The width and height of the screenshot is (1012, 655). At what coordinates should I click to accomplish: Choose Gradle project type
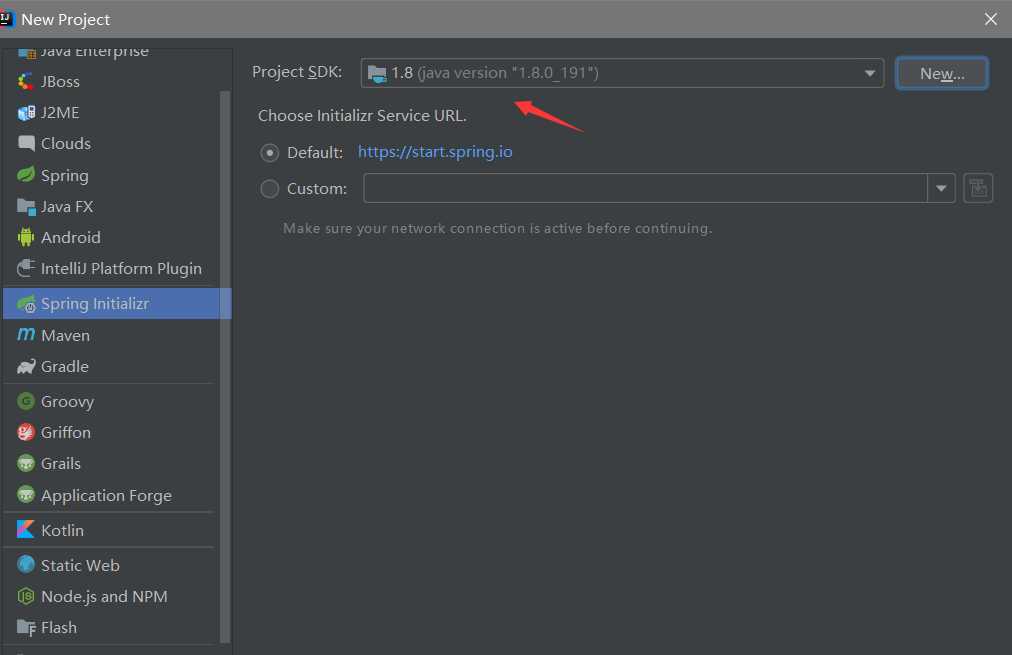[112, 367]
